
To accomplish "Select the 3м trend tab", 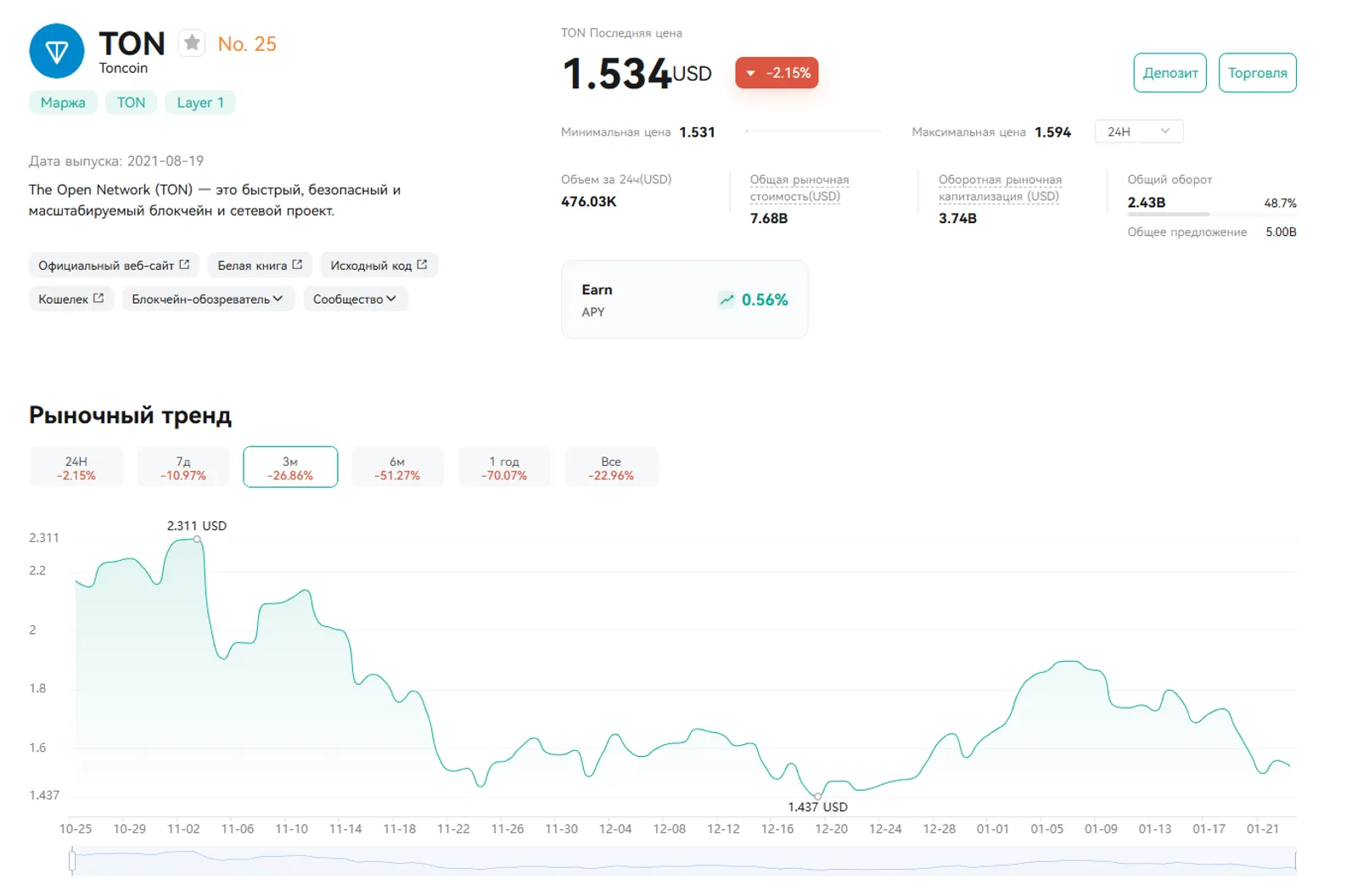I will (290, 468).
